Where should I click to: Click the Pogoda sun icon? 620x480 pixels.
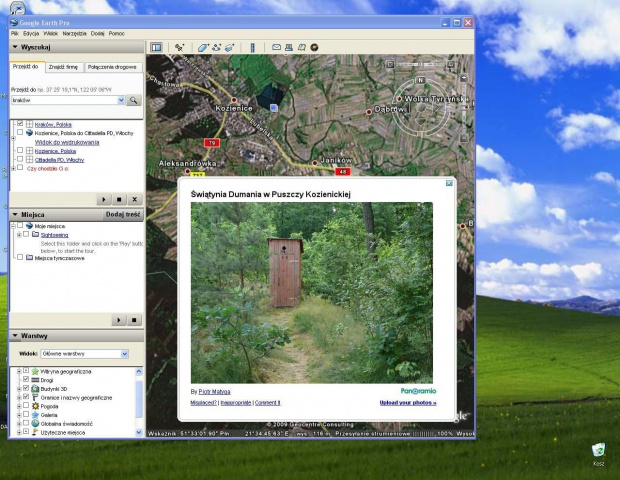pyautogui.click(x=35, y=406)
